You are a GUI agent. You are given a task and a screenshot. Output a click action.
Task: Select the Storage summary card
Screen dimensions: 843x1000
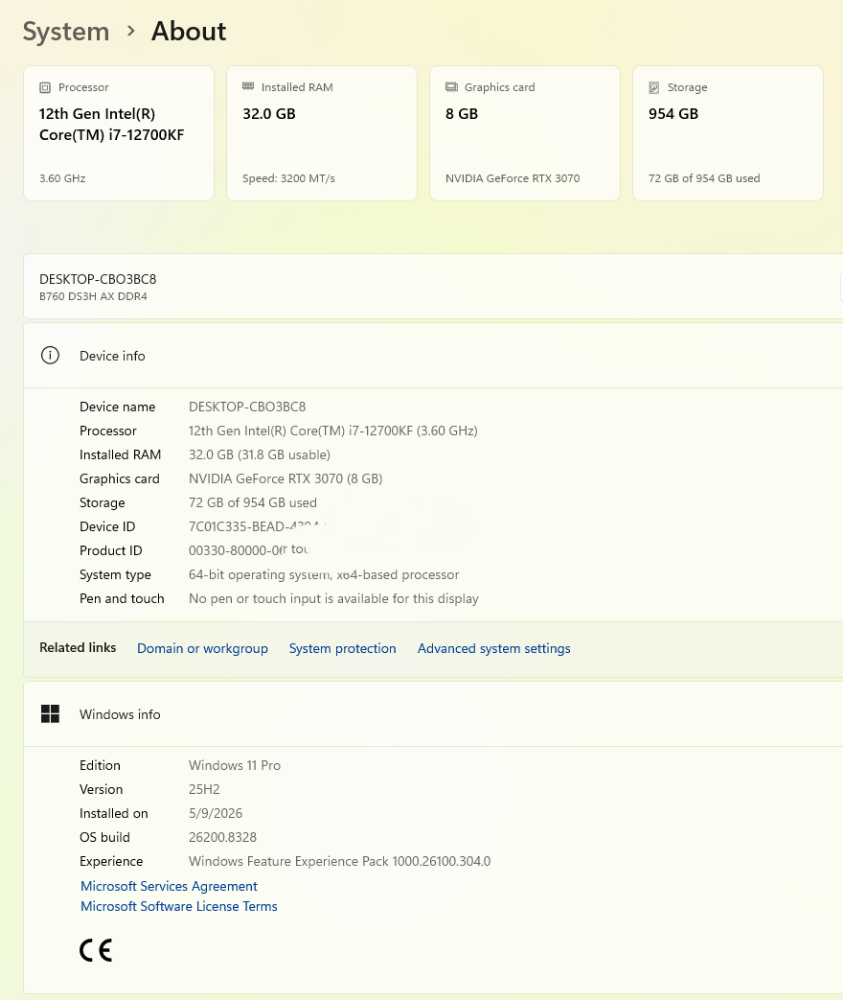[x=728, y=133]
